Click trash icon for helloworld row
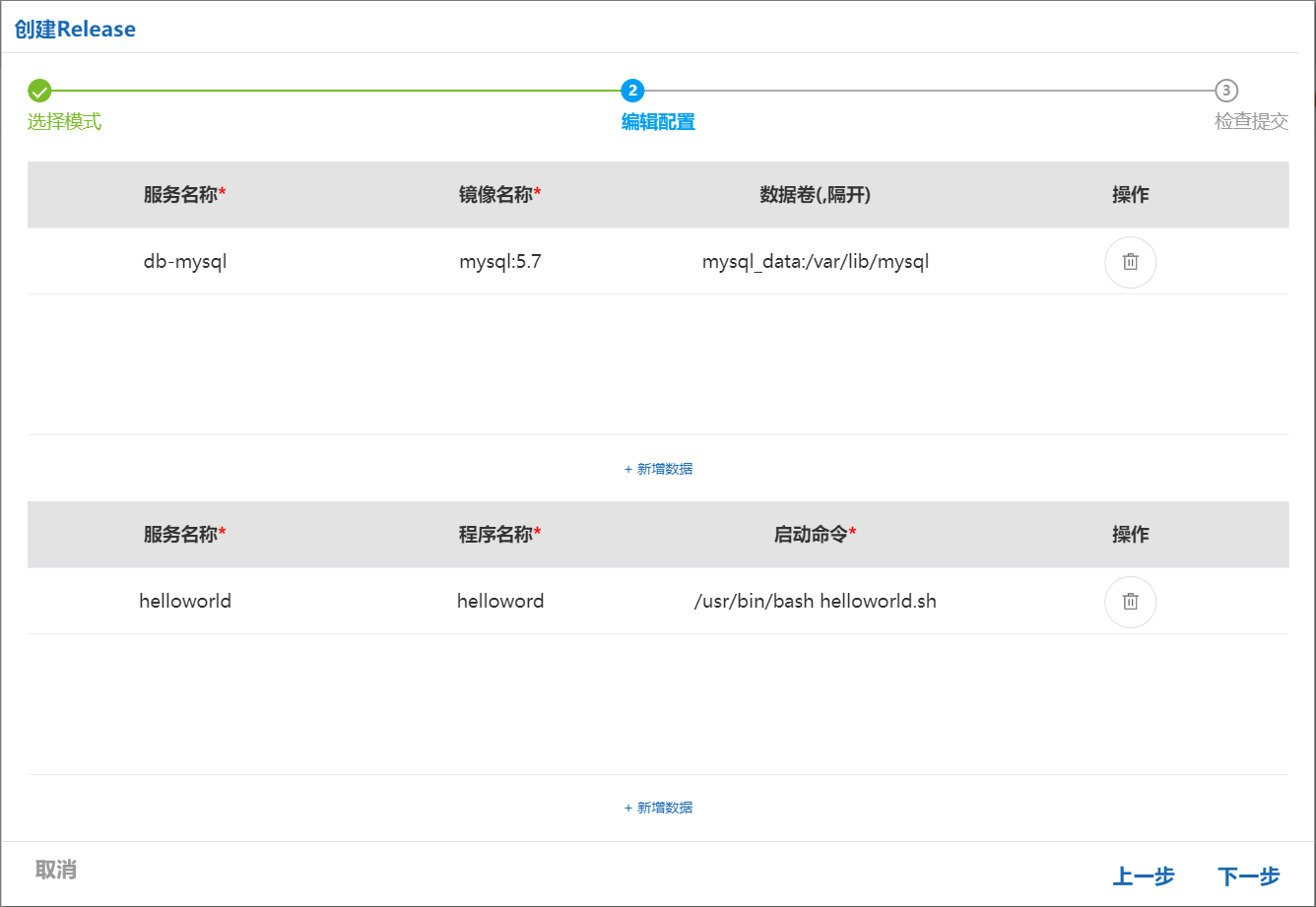This screenshot has height=907, width=1316. click(1130, 602)
